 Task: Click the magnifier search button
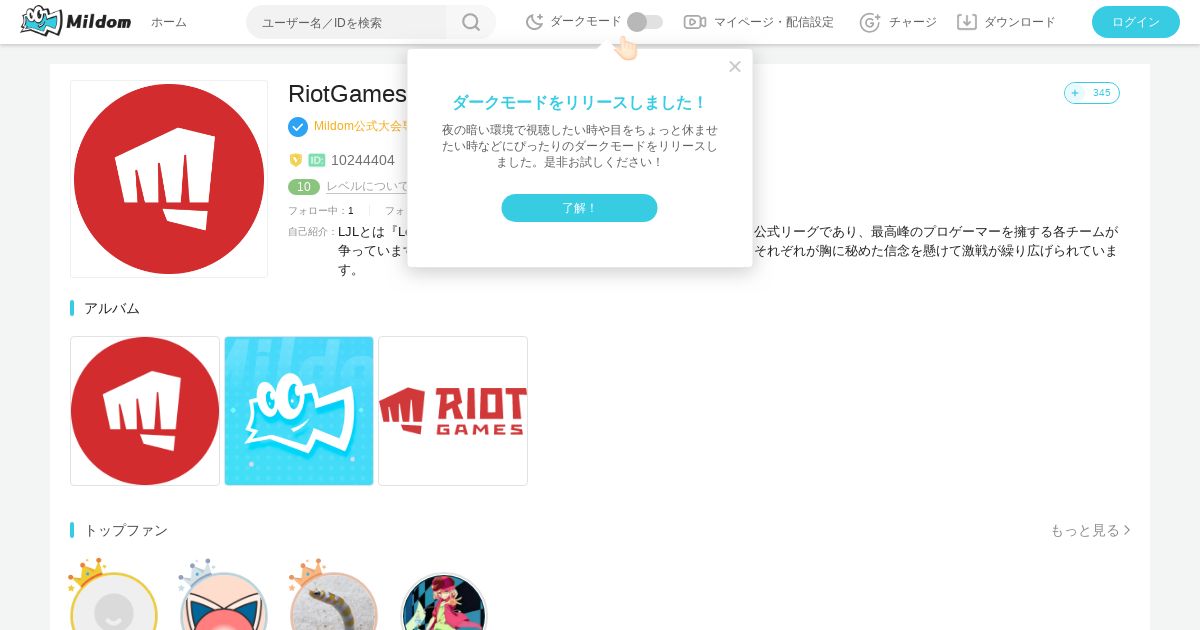(471, 22)
